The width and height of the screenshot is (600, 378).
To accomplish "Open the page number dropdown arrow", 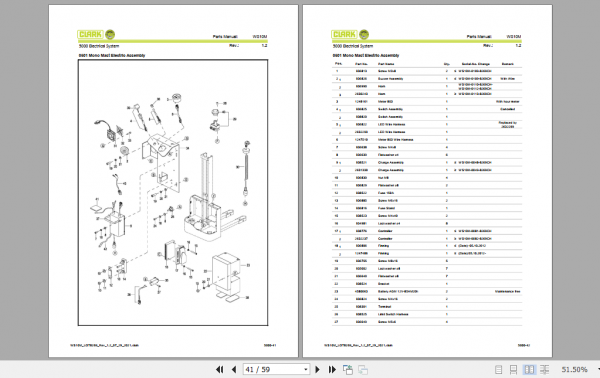I will pyautogui.click(x=305, y=370).
